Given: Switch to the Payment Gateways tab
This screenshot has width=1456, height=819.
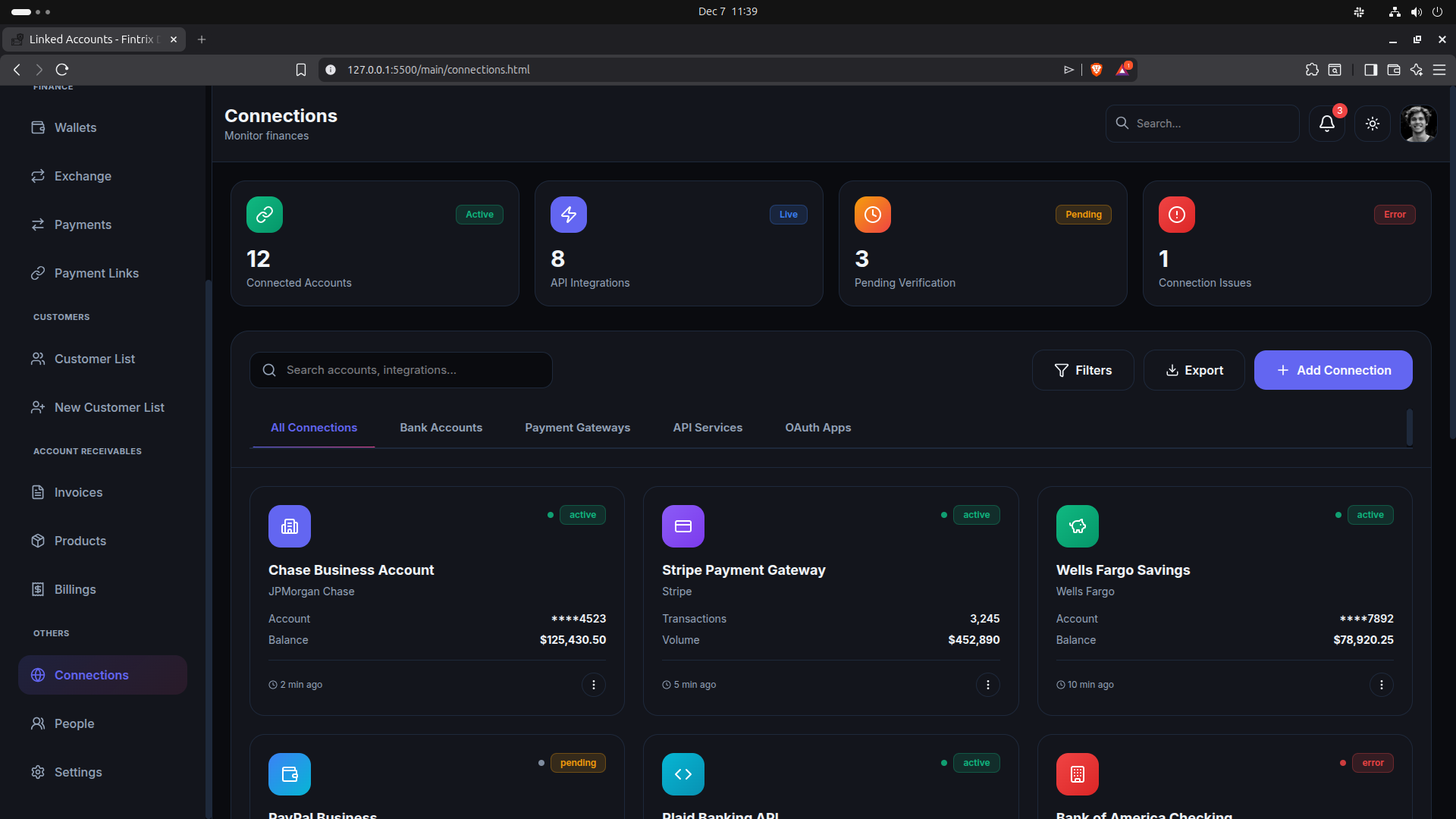Looking at the screenshot, I should (577, 428).
